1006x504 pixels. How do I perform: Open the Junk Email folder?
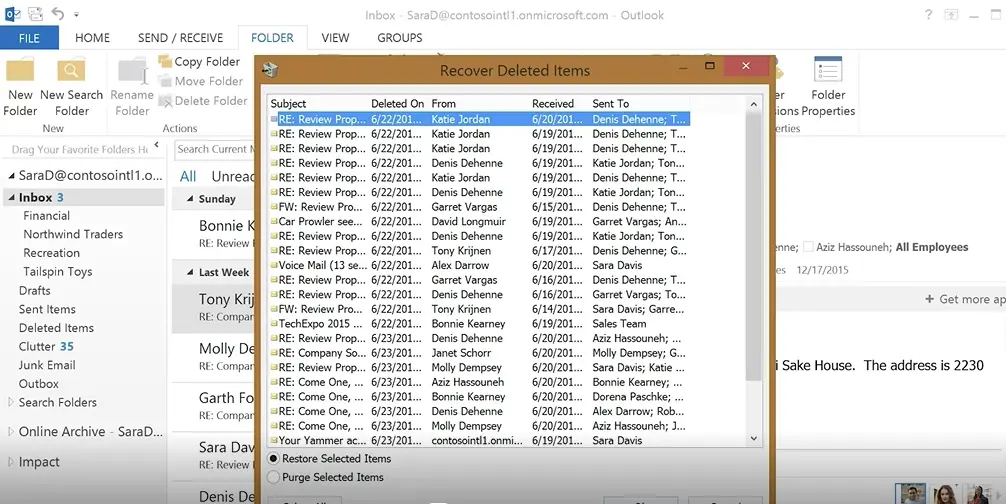coord(47,365)
